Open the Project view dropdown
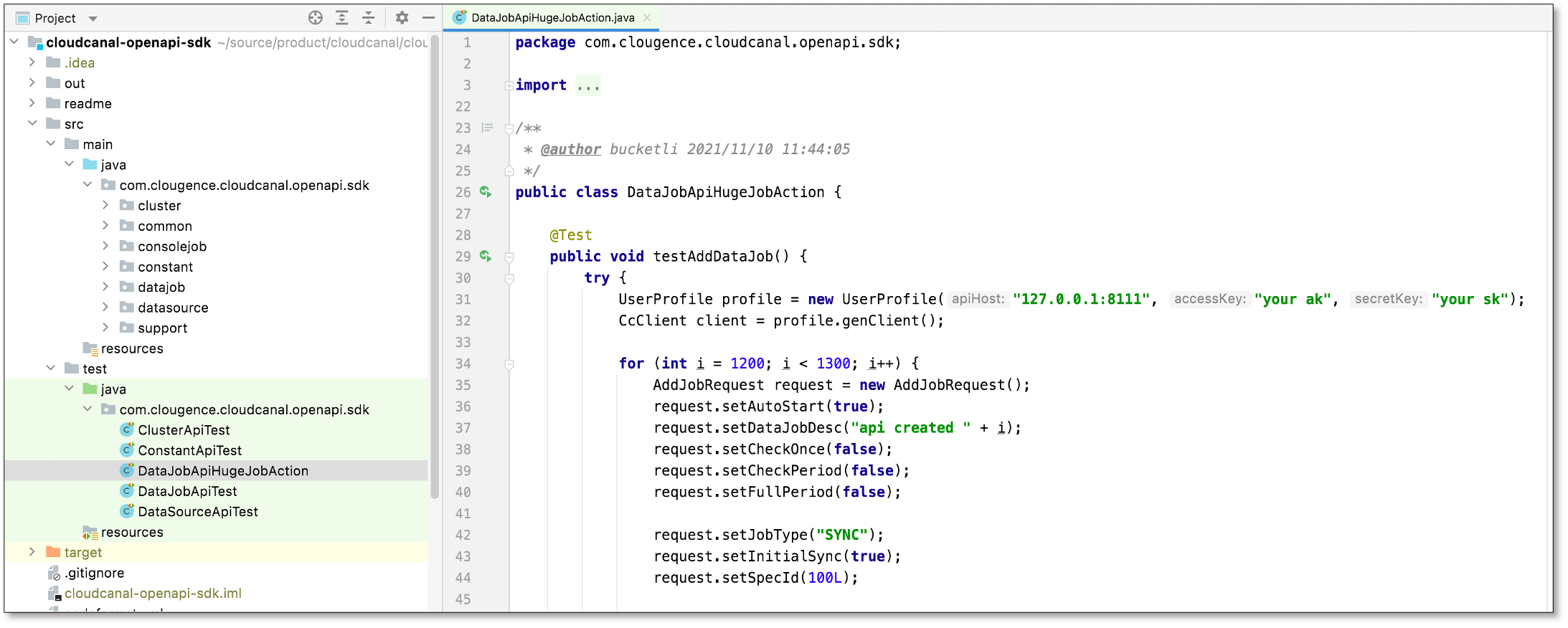The image size is (1568, 628). pos(93,19)
